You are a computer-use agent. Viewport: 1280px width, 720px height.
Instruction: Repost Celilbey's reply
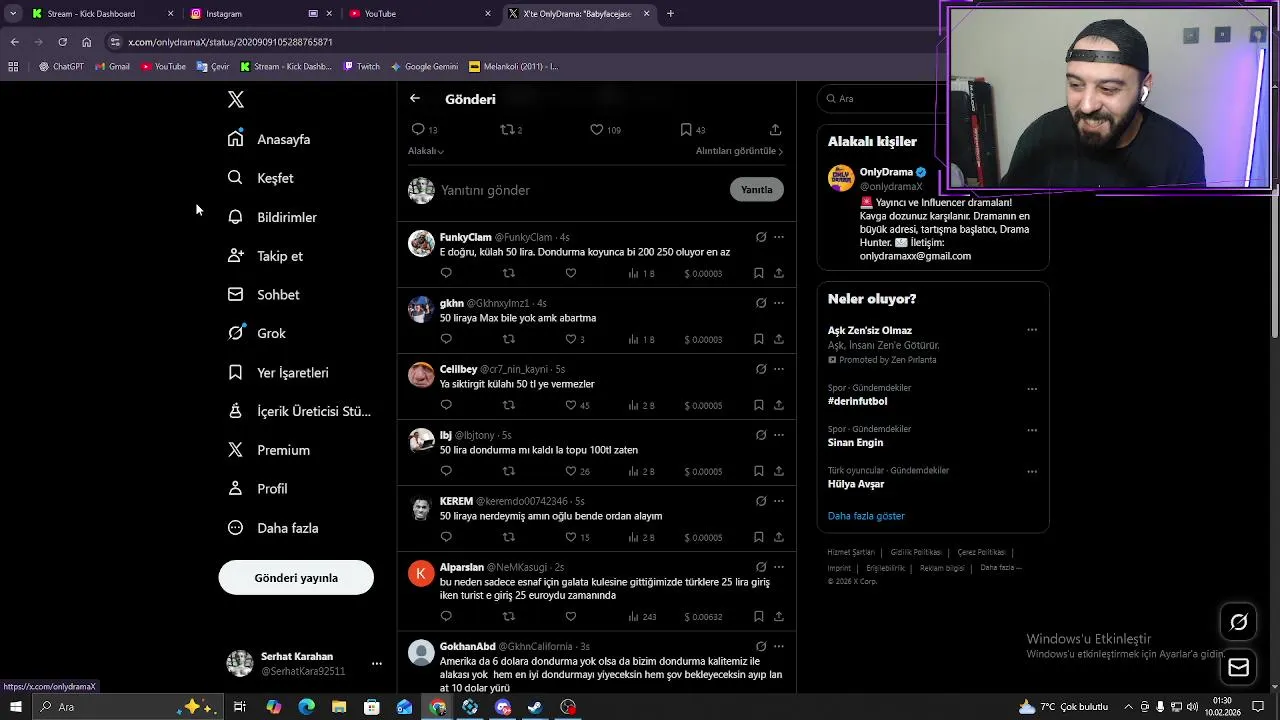click(x=509, y=405)
